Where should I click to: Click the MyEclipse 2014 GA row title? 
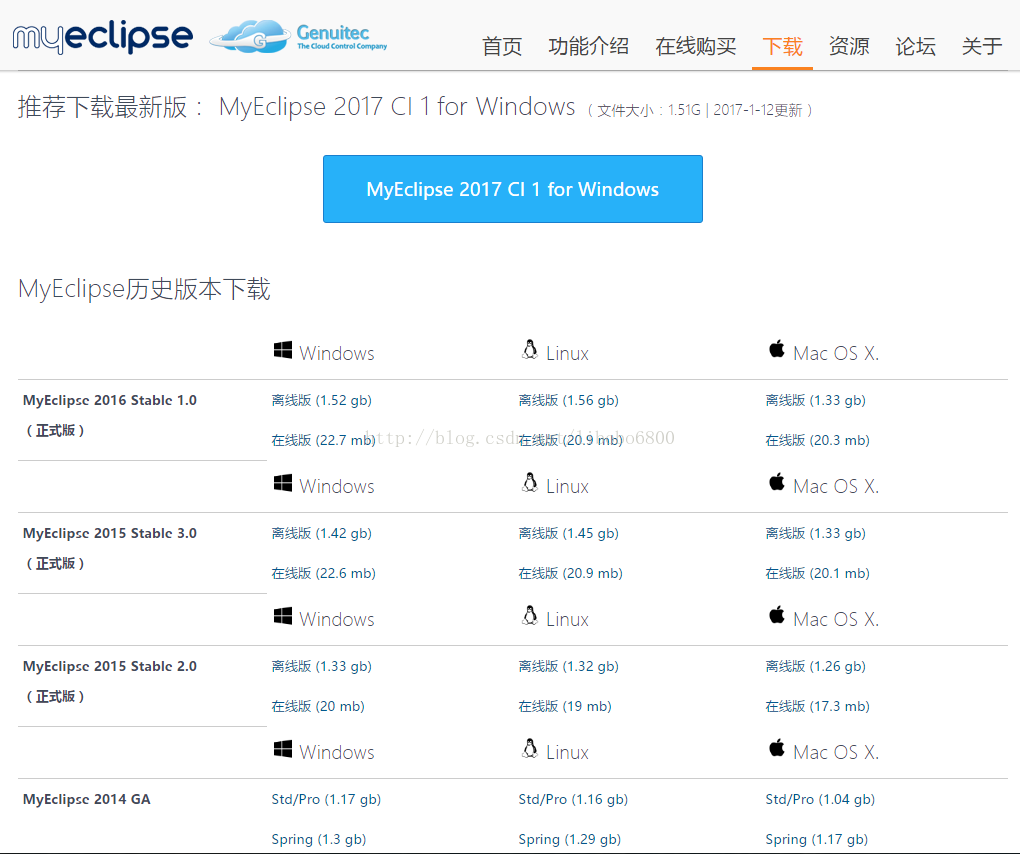point(87,799)
